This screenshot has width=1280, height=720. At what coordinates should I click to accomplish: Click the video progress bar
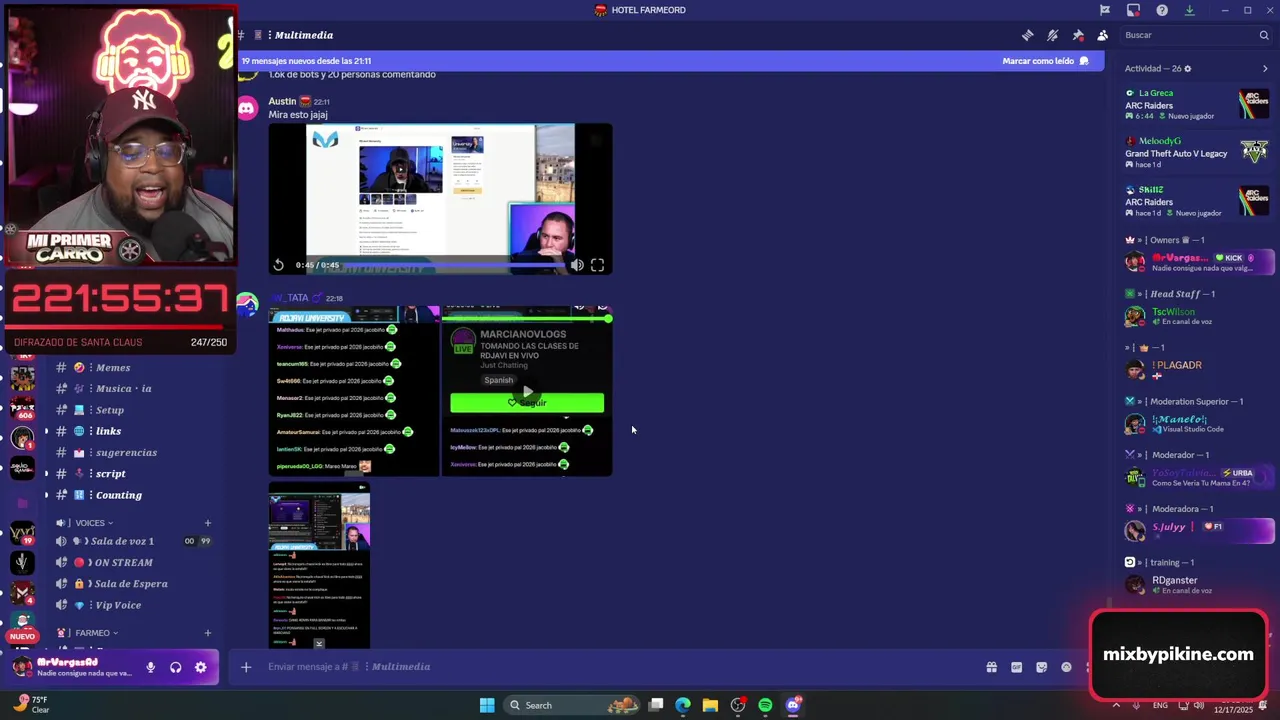[454, 265]
